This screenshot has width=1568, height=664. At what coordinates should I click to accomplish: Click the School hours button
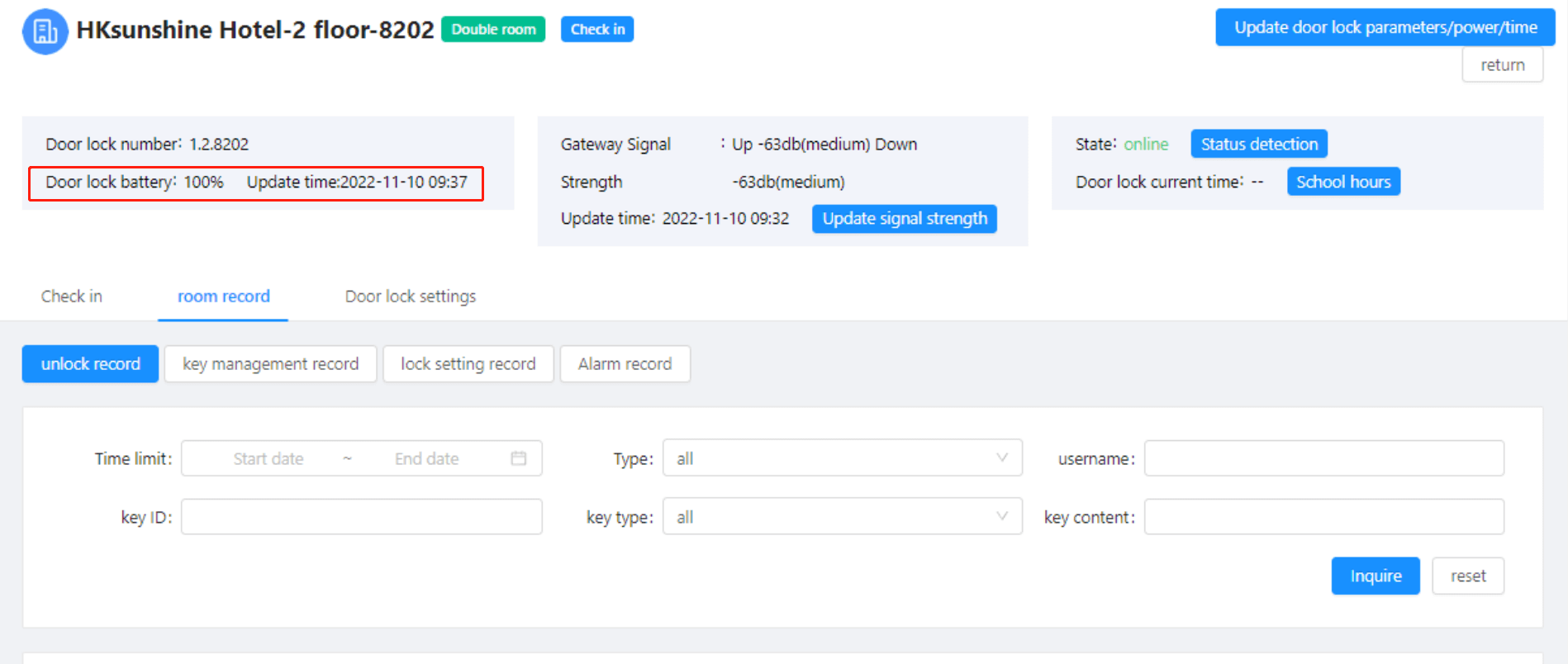coord(1342,182)
